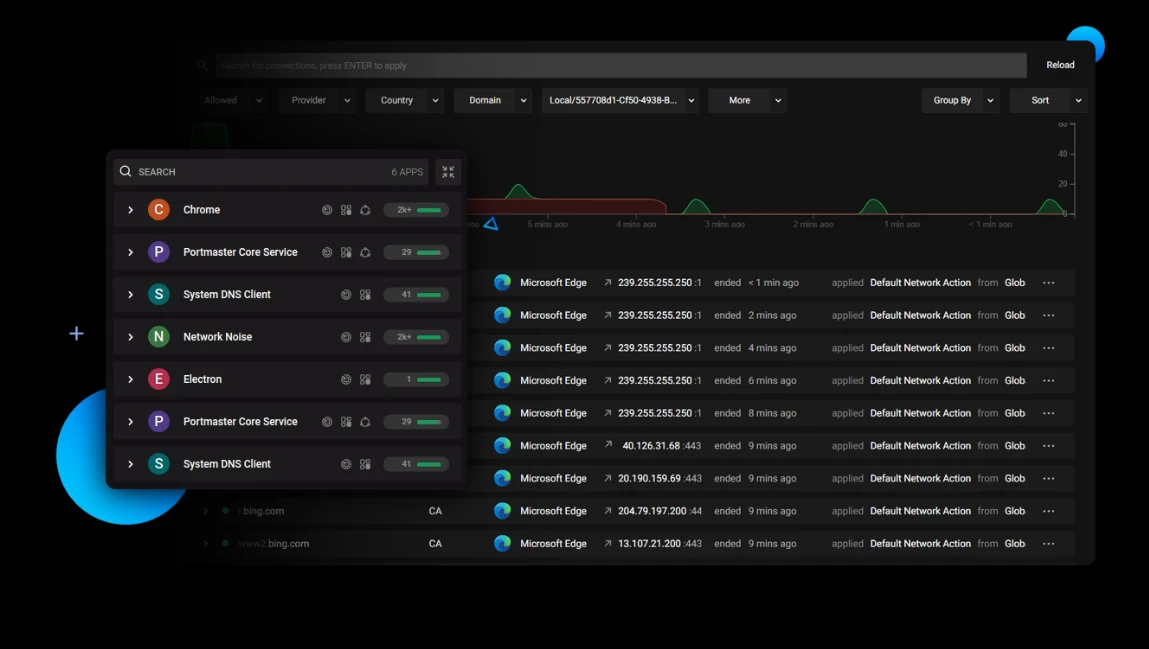
Task: Open the three-dot menu of the 13.107.21.200 connection
Action: [1049, 544]
